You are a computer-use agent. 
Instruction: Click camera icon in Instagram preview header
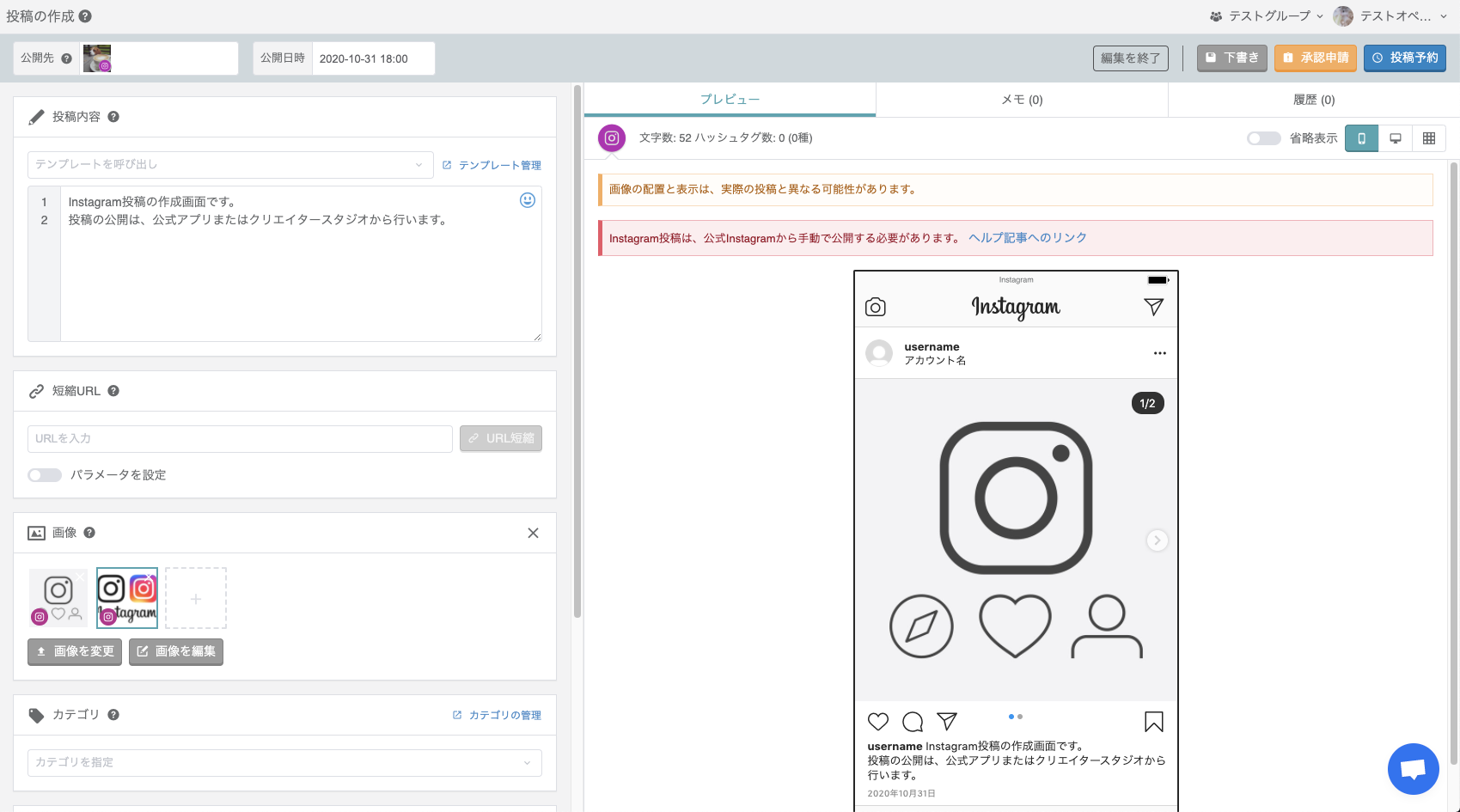click(876, 307)
